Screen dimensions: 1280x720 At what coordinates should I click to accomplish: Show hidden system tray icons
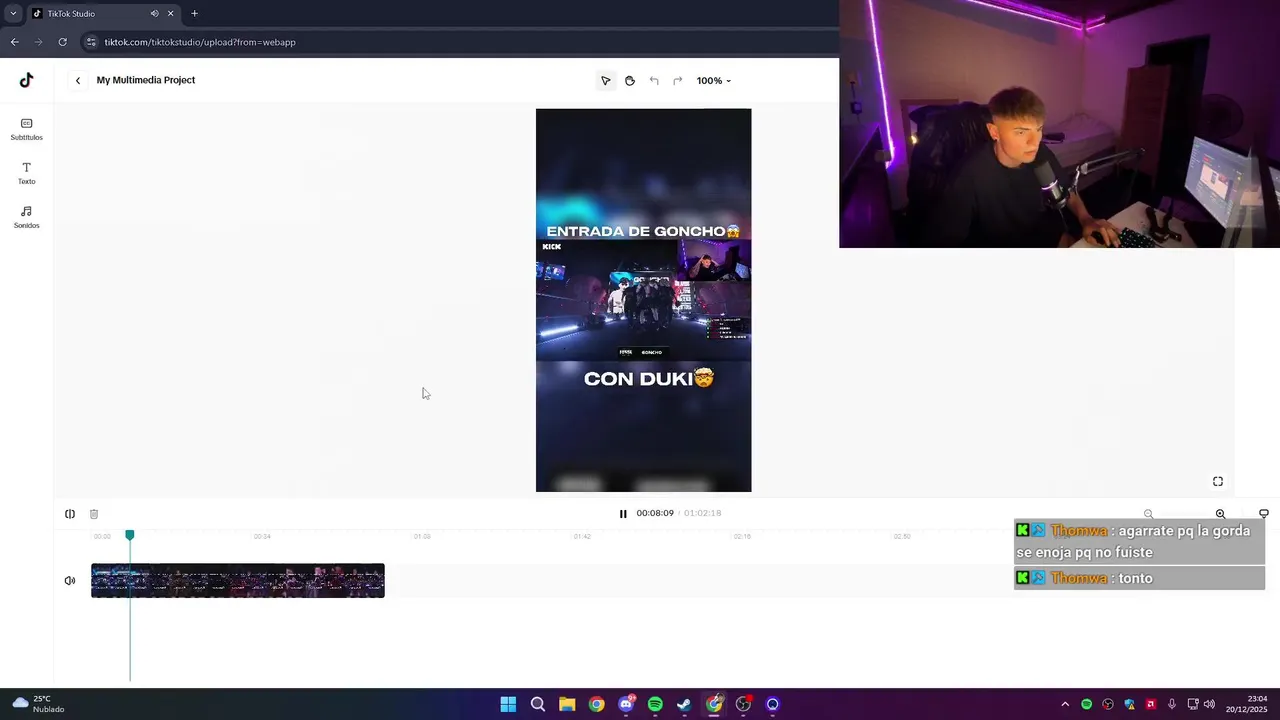click(1065, 704)
